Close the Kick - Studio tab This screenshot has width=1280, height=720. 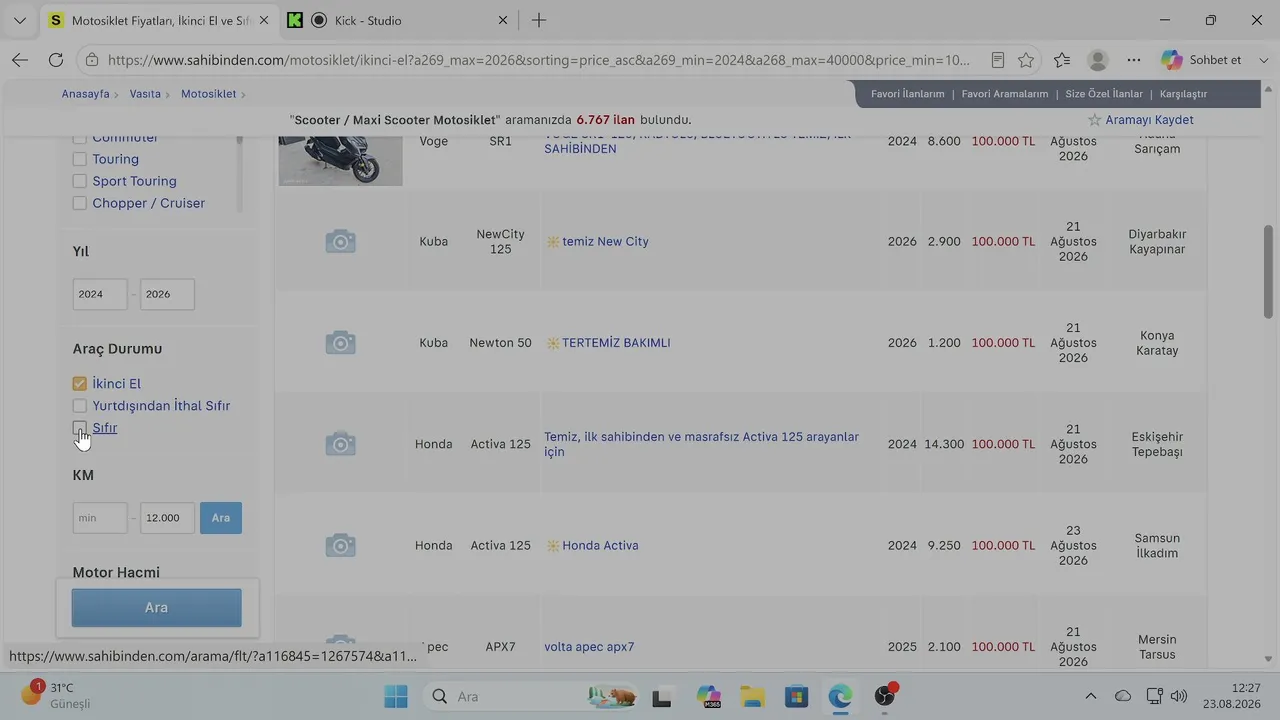coord(503,20)
